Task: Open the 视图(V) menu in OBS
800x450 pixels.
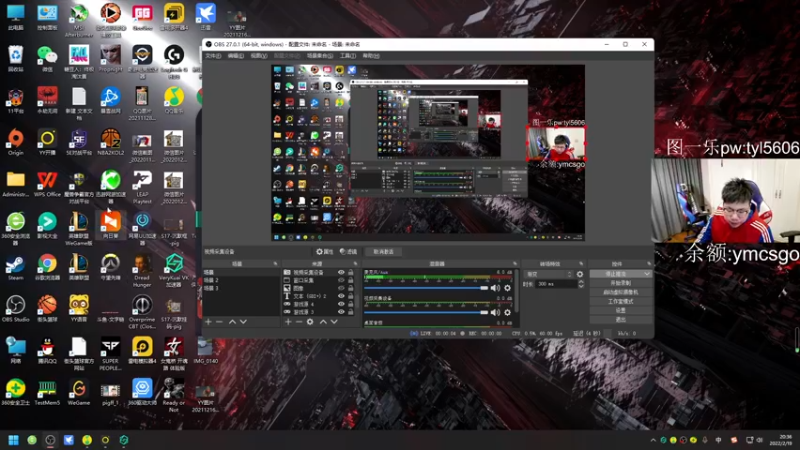Action: coord(259,56)
